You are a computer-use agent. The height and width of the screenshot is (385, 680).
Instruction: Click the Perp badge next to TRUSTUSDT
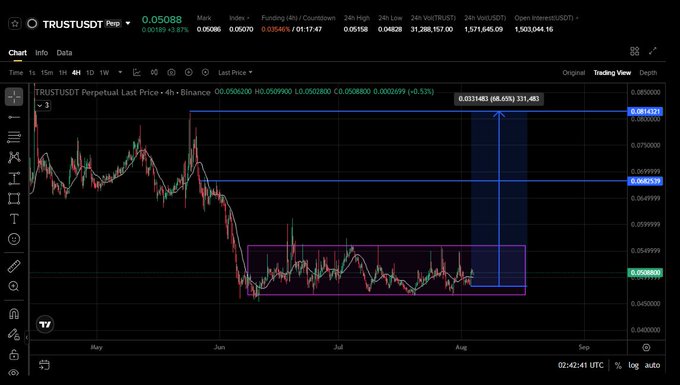click(x=113, y=23)
